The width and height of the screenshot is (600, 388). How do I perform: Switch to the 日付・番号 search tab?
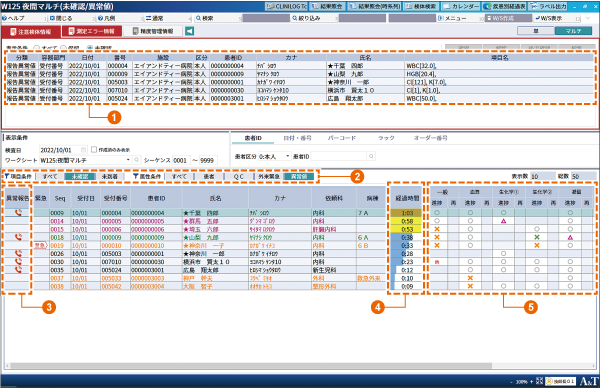(297, 138)
